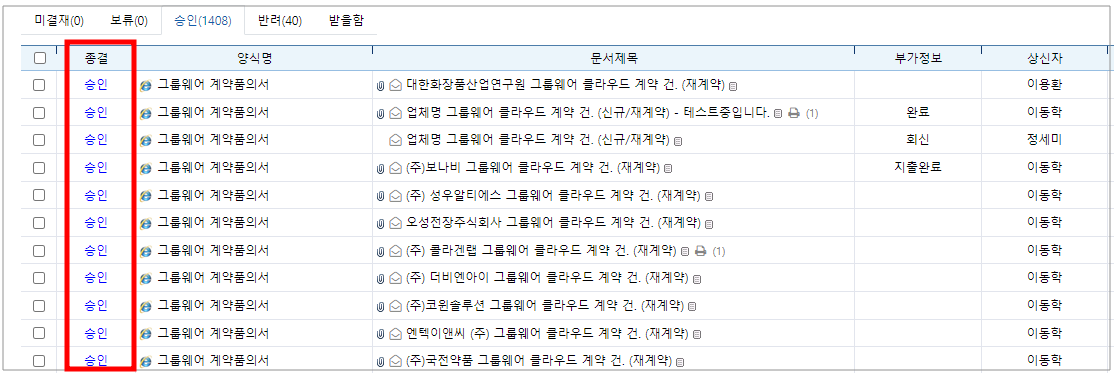Viewport: 1114px width, 373px height.
Task: Open the 엔텍이앤씨 (주) 계약 건 document title
Action: (x=547, y=333)
